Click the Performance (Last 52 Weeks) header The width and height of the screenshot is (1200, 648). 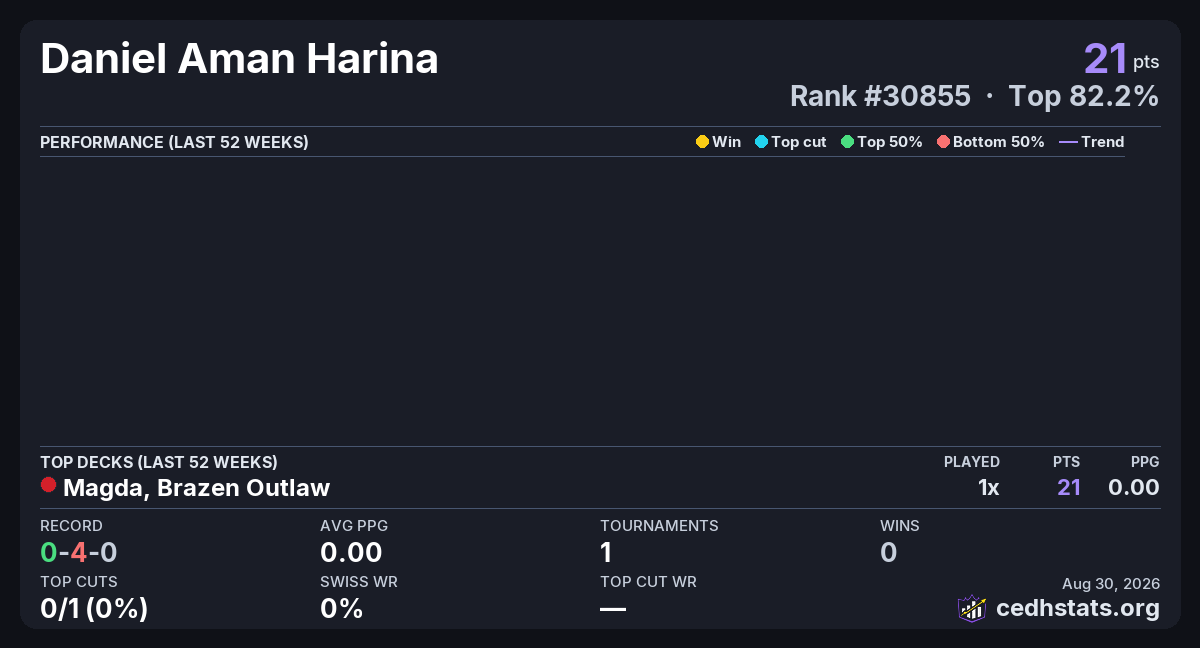(x=174, y=142)
